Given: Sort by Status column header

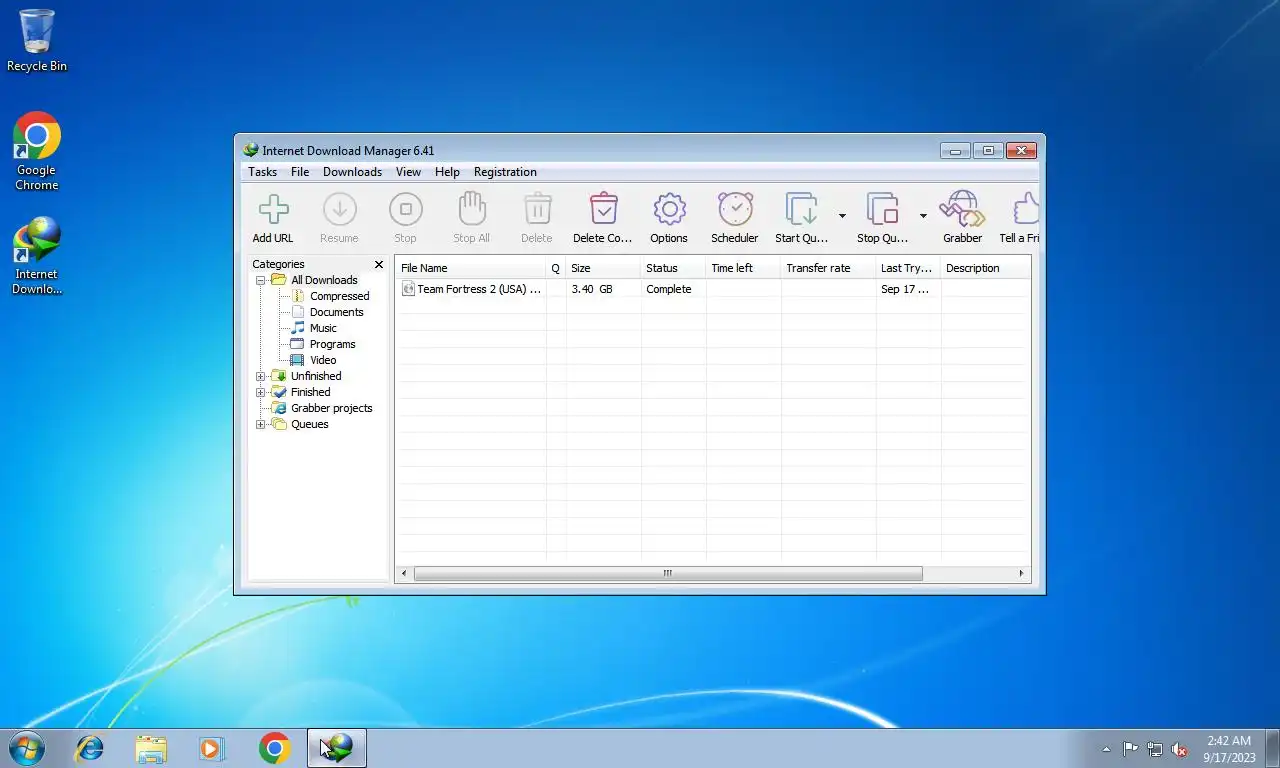Looking at the screenshot, I should click(x=673, y=268).
